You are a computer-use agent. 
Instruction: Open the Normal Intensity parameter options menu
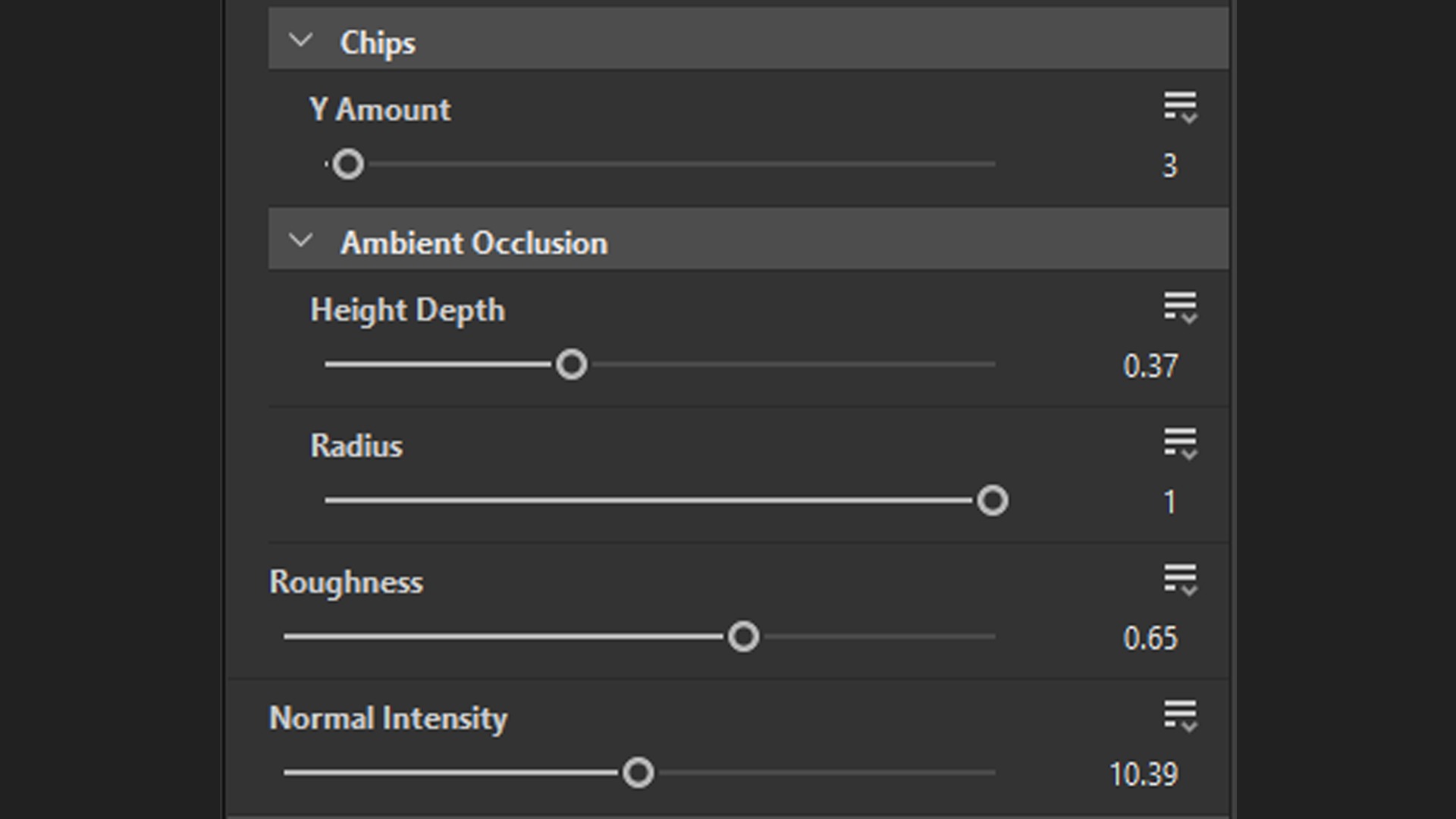coord(1180,715)
